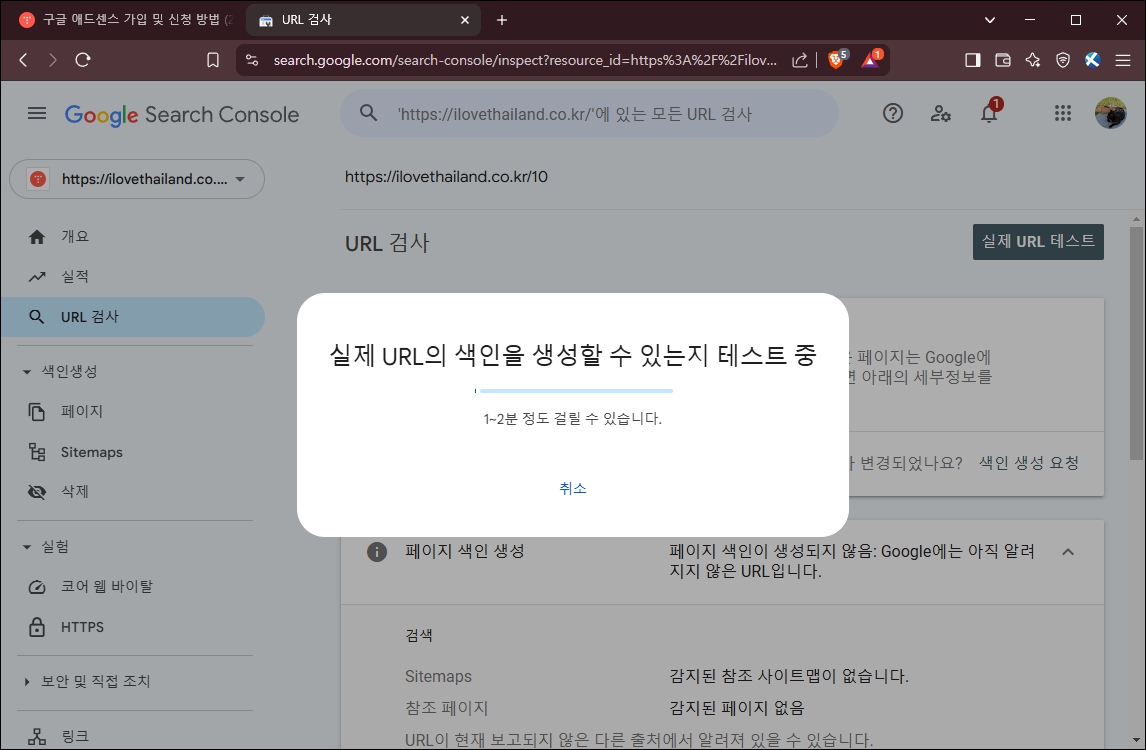Select URL 검사 in sidebar

[x=133, y=317]
